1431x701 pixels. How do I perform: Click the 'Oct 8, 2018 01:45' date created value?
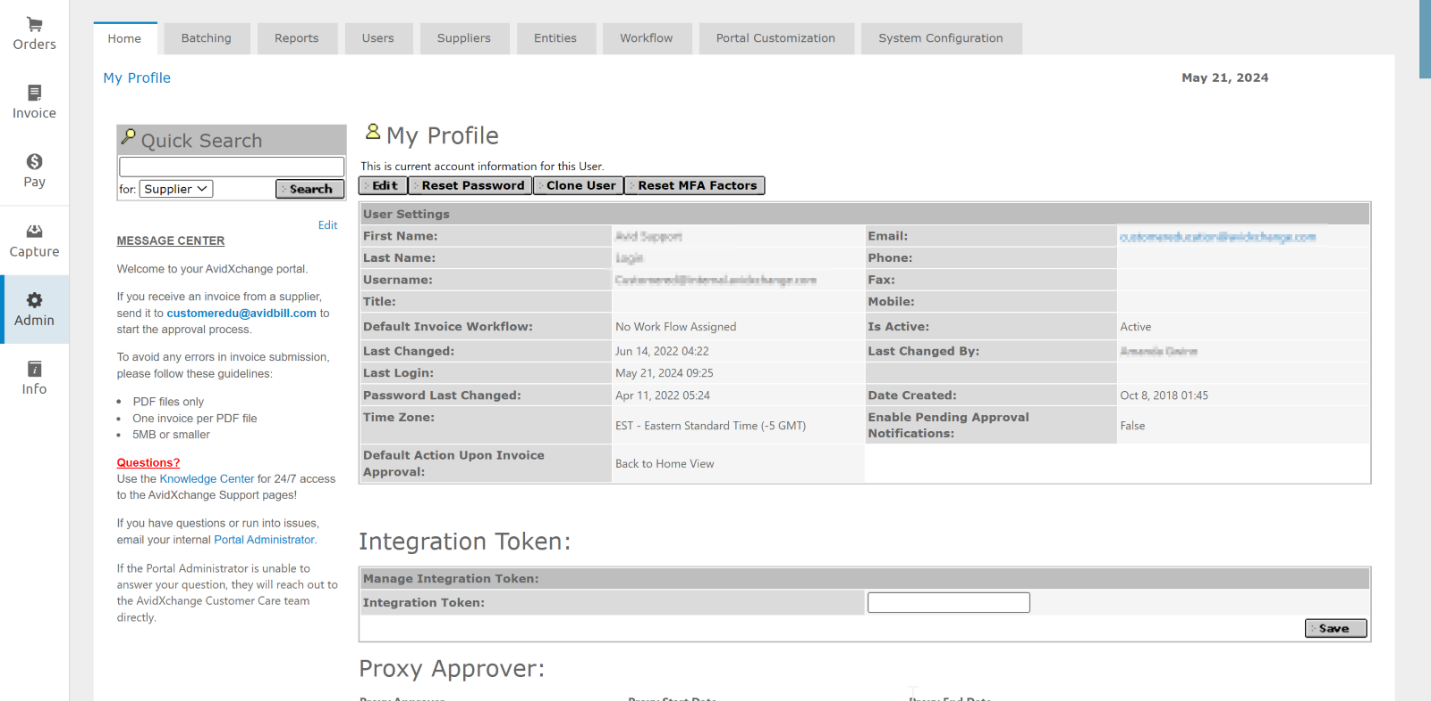click(x=1164, y=395)
